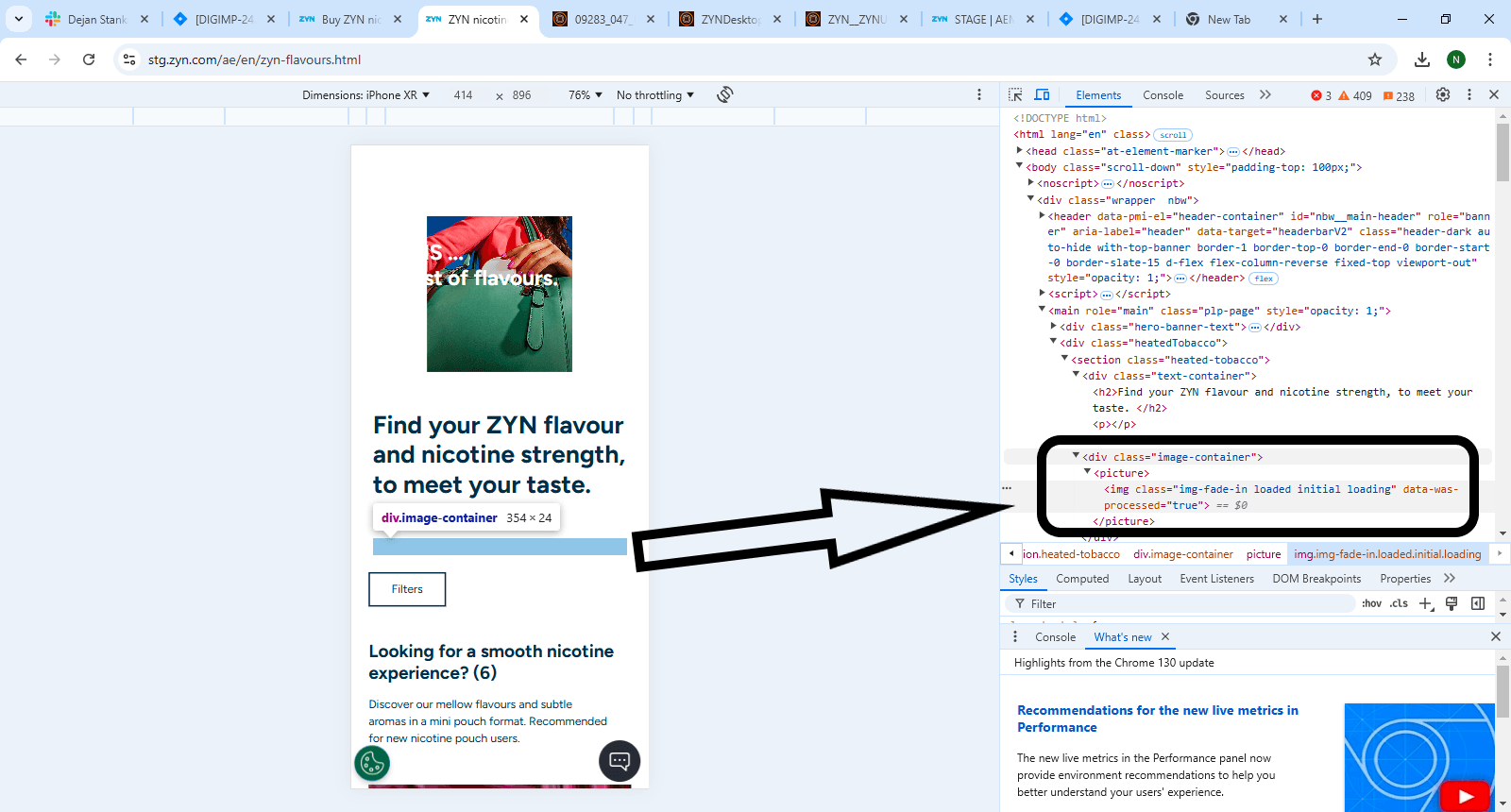
Task: Click picture in the breadcrumb bar
Action: pyautogui.click(x=1264, y=554)
